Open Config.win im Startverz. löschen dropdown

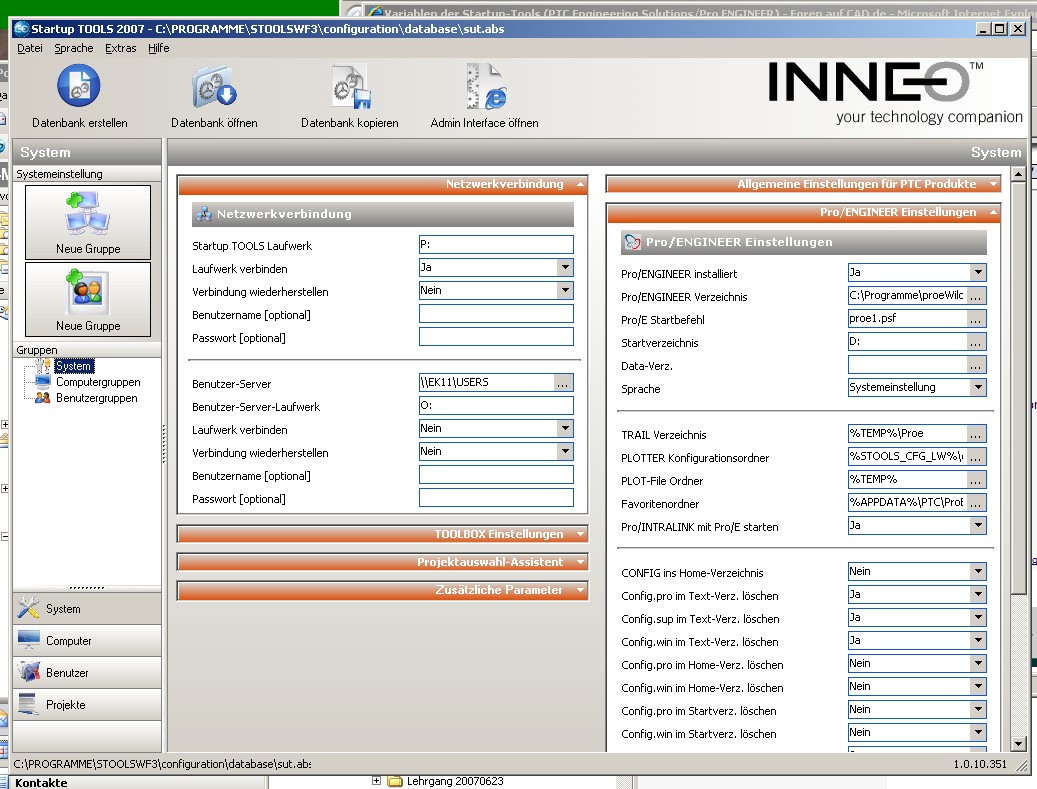(x=977, y=733)
